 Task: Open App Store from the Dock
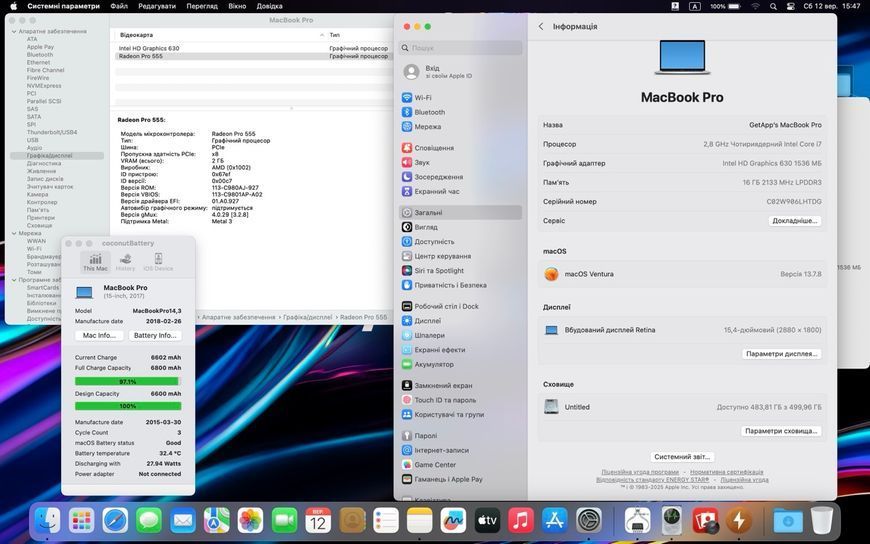[554, 521]
